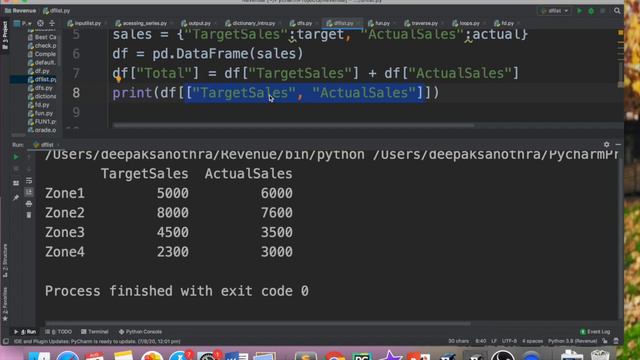Hide the Run panel with minimize icon
The height and width of the screenshot is (360, 640).
(x=618, y=144)
